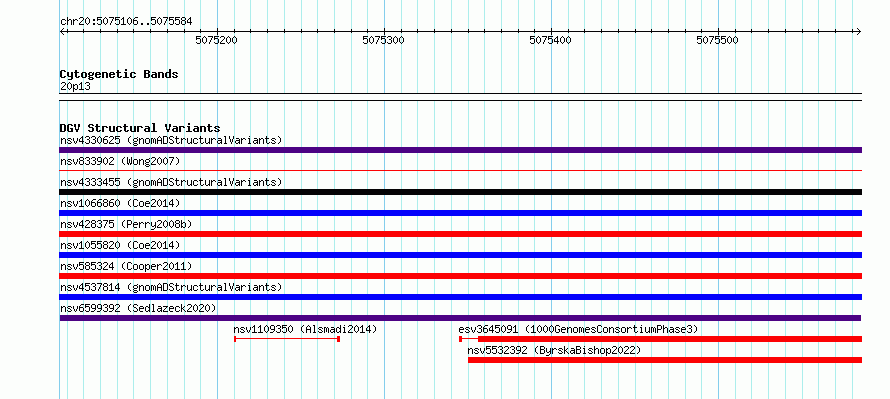Click the 5075200 ruler position
The height and width of the screenshot is (399, 890).
tap(216, 40)
